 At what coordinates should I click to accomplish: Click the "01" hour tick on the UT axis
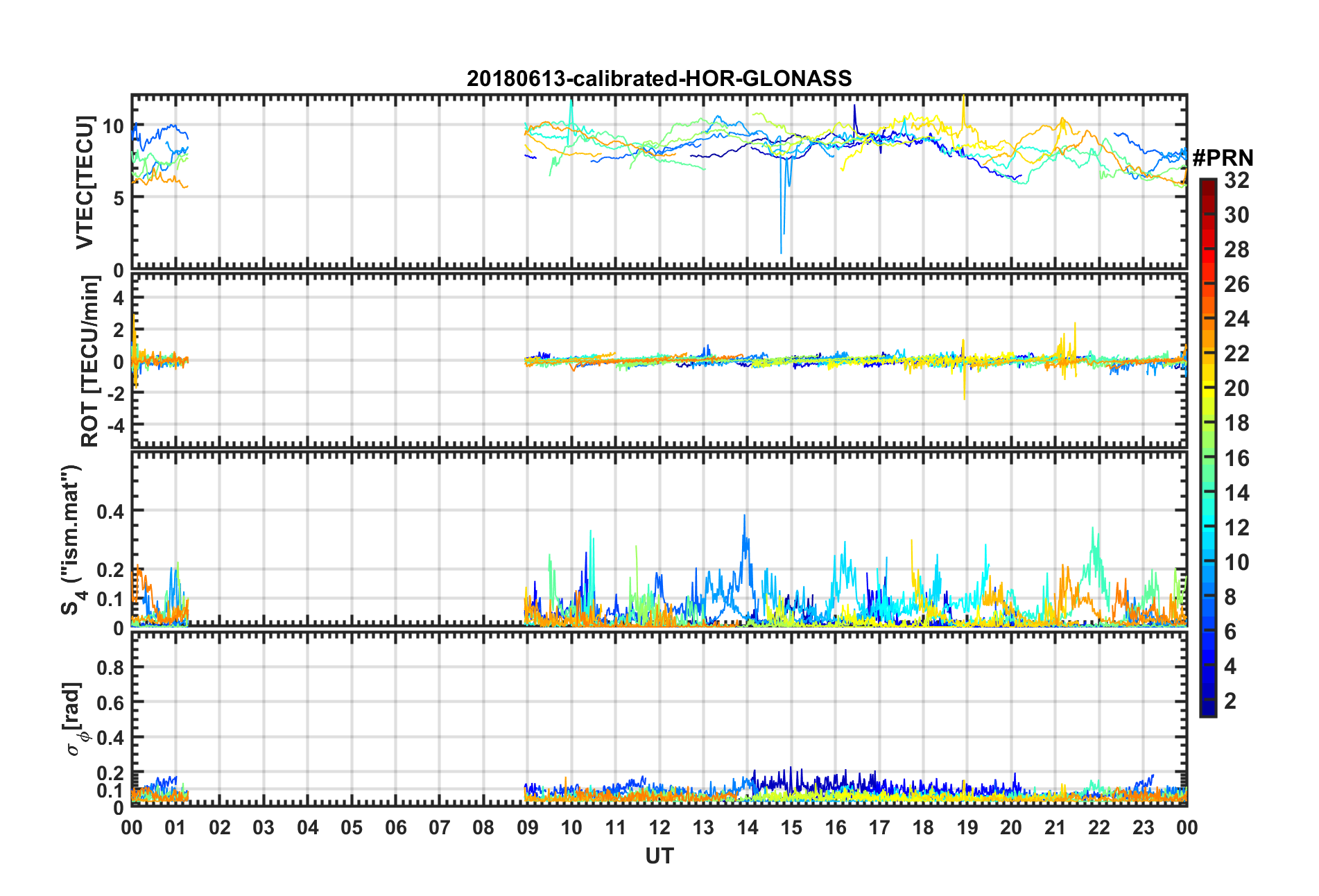[x=175, y=827]
